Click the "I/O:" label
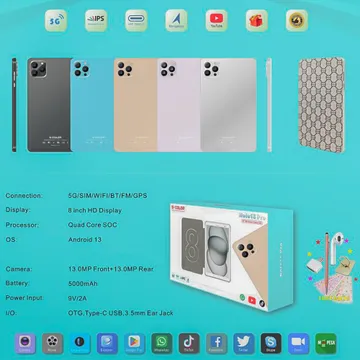The width and height of the screenshot is (360, 360). point(11,313)
